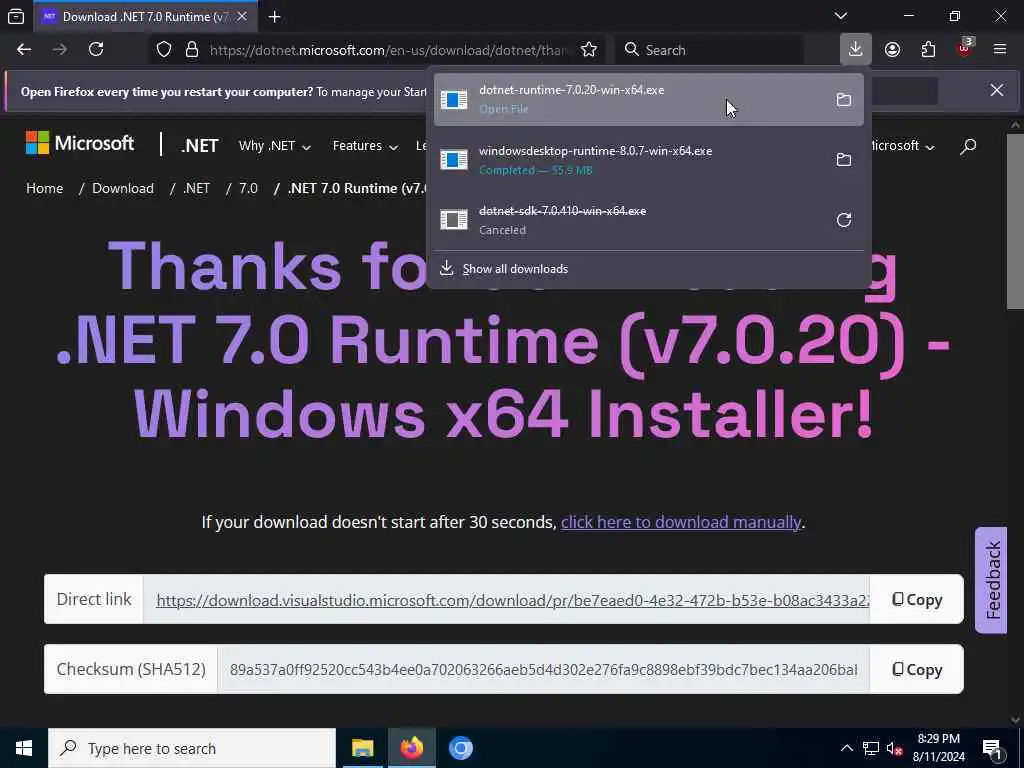The width and height of the screenshot is (1024, 768).
Task: Open the list all tabs dropdown arrow
Action: (x=841, y=16)
